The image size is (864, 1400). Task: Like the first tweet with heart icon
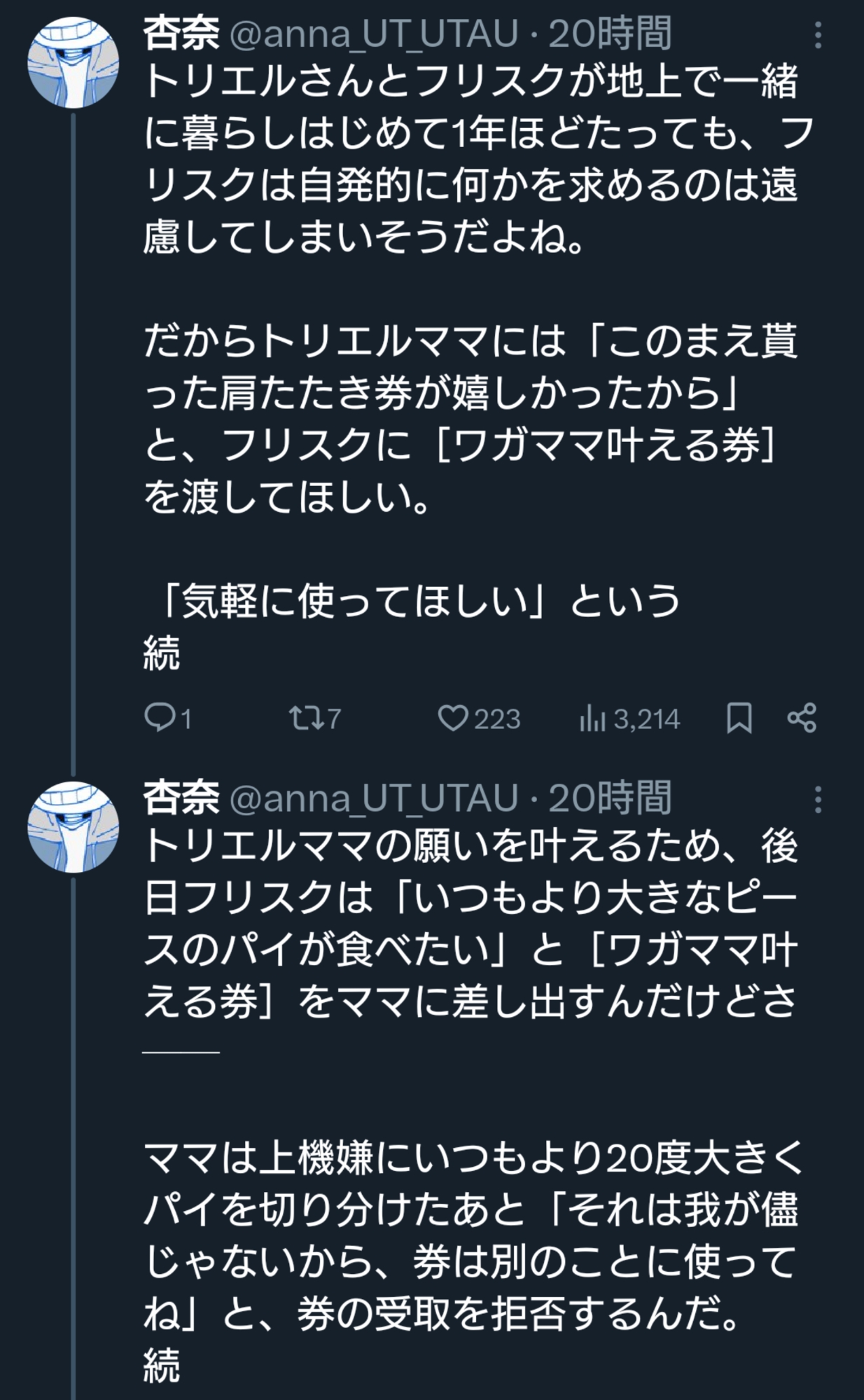(x=452, y=718)
